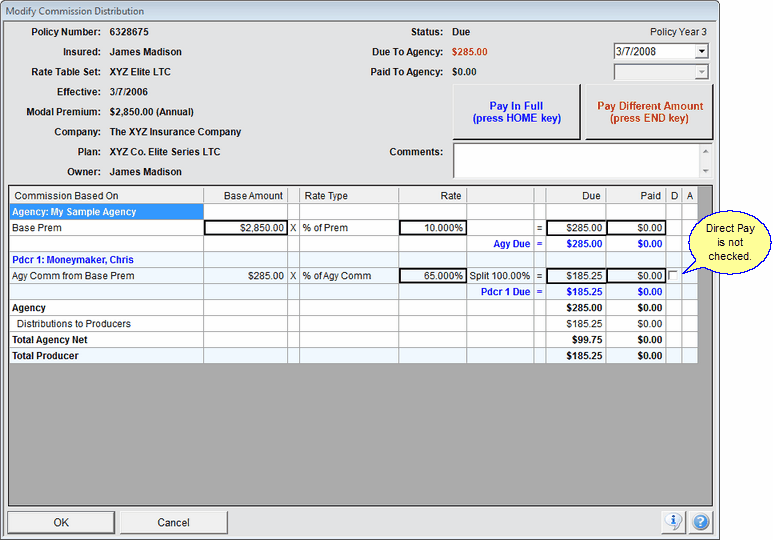This screenshot has width=773, height=540.
Task: Click the Total Agency Net row label
Action: pos(50,340)
